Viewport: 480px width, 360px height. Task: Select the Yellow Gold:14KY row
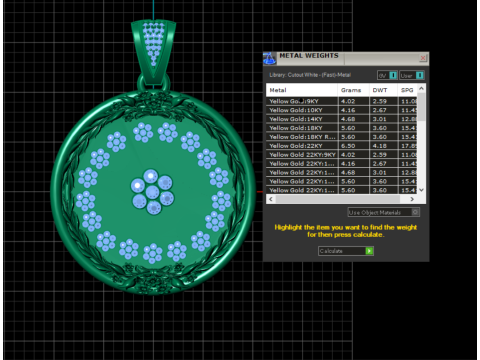click(x=341, y=119)
